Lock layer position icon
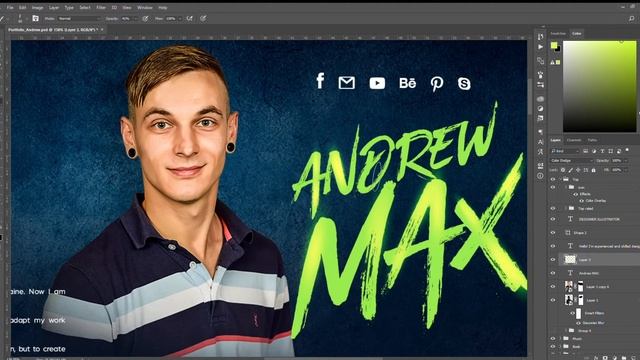640x360 pixels. click(578, 170)
